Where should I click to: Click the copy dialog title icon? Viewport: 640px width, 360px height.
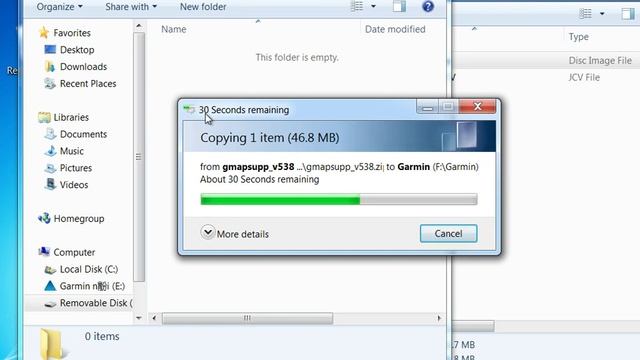click(x=189, y=109)
